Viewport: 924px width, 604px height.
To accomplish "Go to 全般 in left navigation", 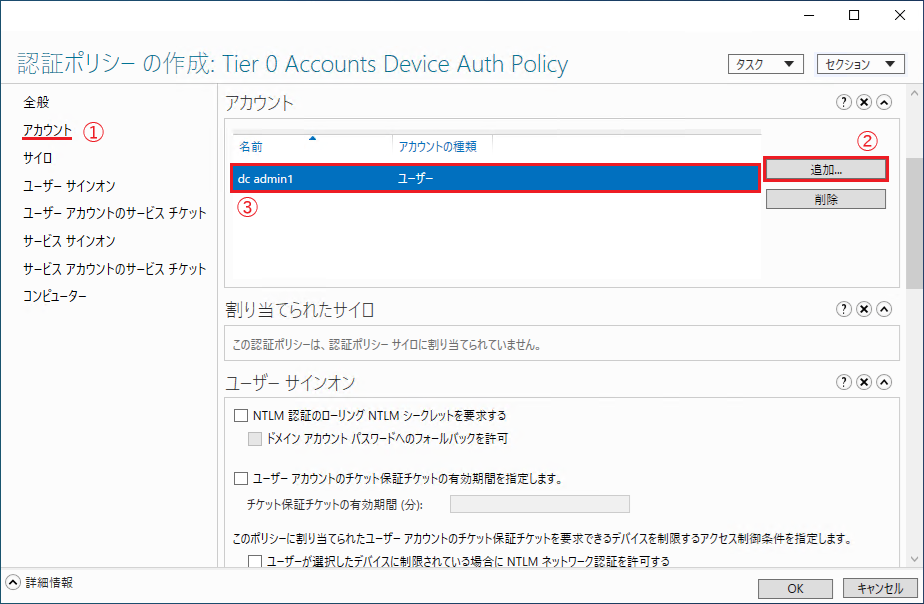I will pyautogui.click(x=36, y=102).
